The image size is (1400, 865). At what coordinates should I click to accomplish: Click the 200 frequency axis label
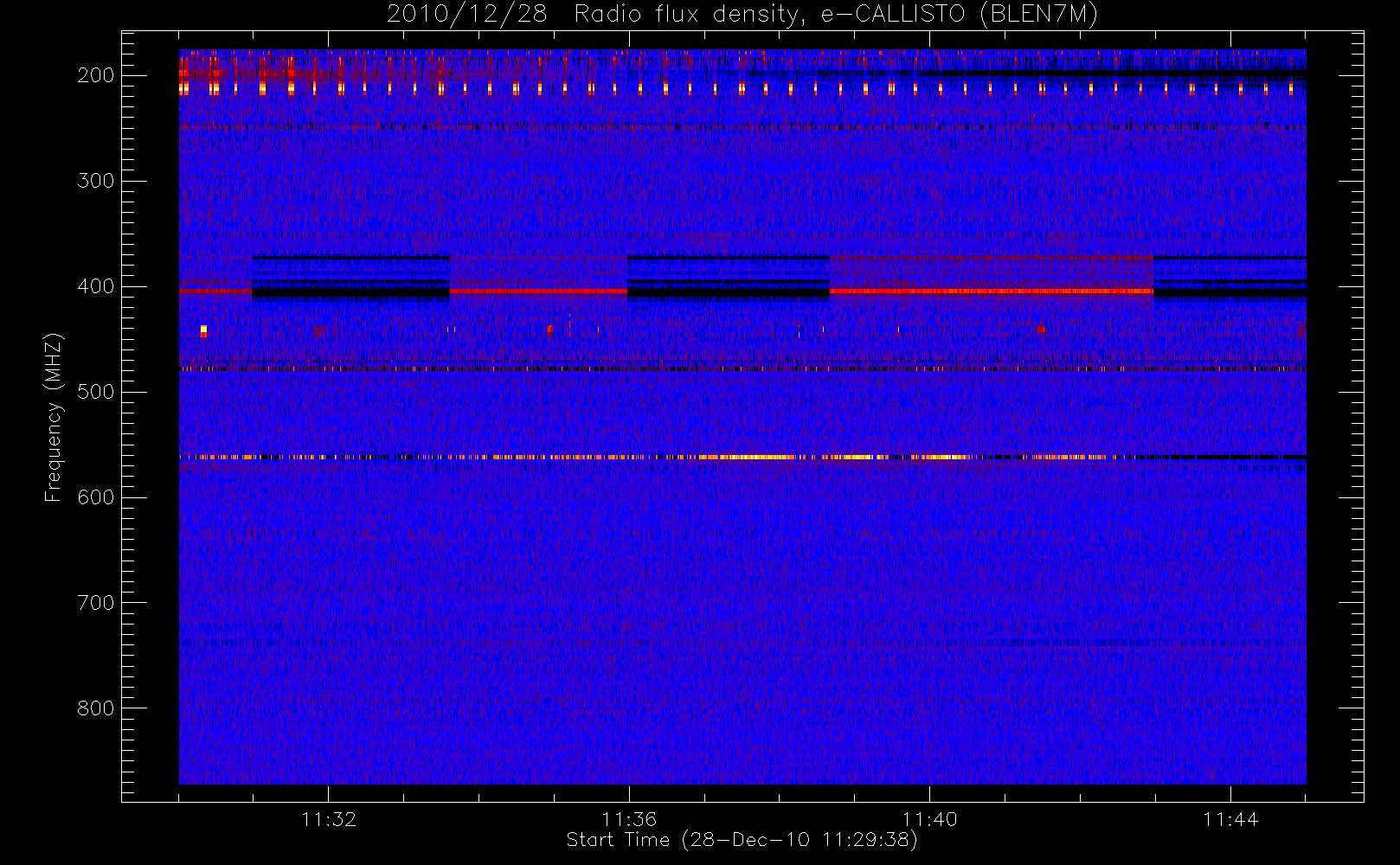pos(95,75)
